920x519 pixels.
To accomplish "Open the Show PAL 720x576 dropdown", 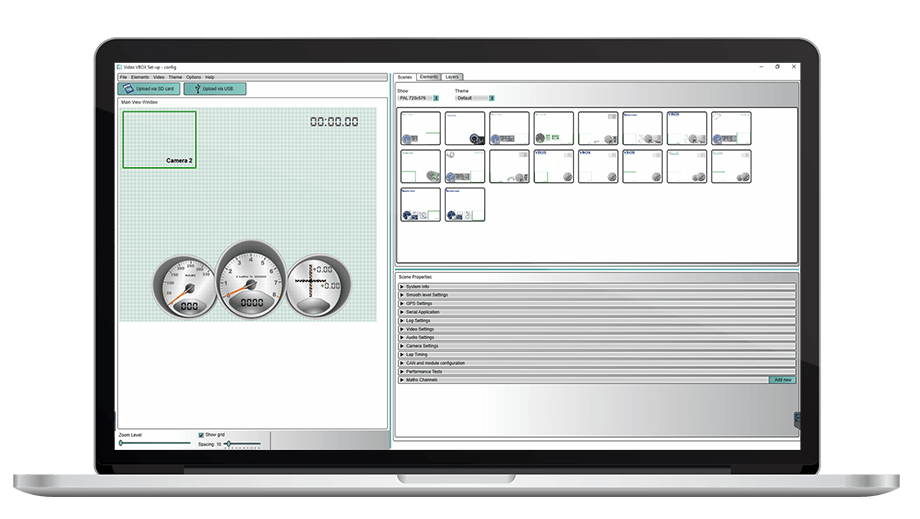I will click(436, 98).
